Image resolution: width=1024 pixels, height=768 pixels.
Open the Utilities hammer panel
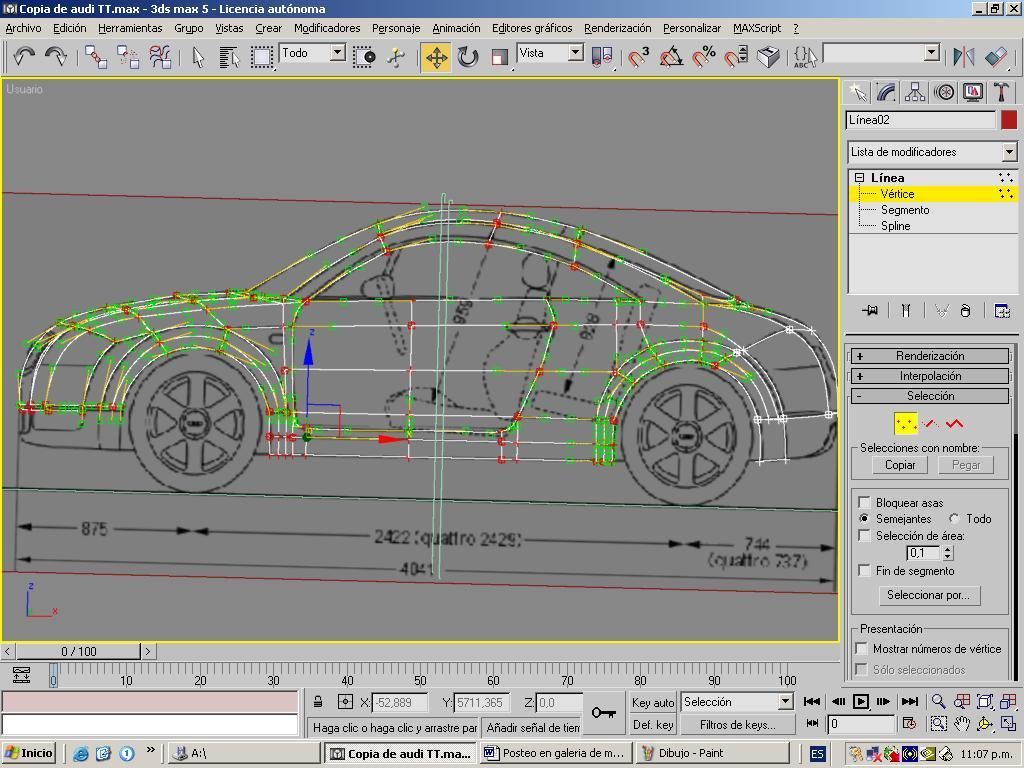click(x=1001, y=92)
